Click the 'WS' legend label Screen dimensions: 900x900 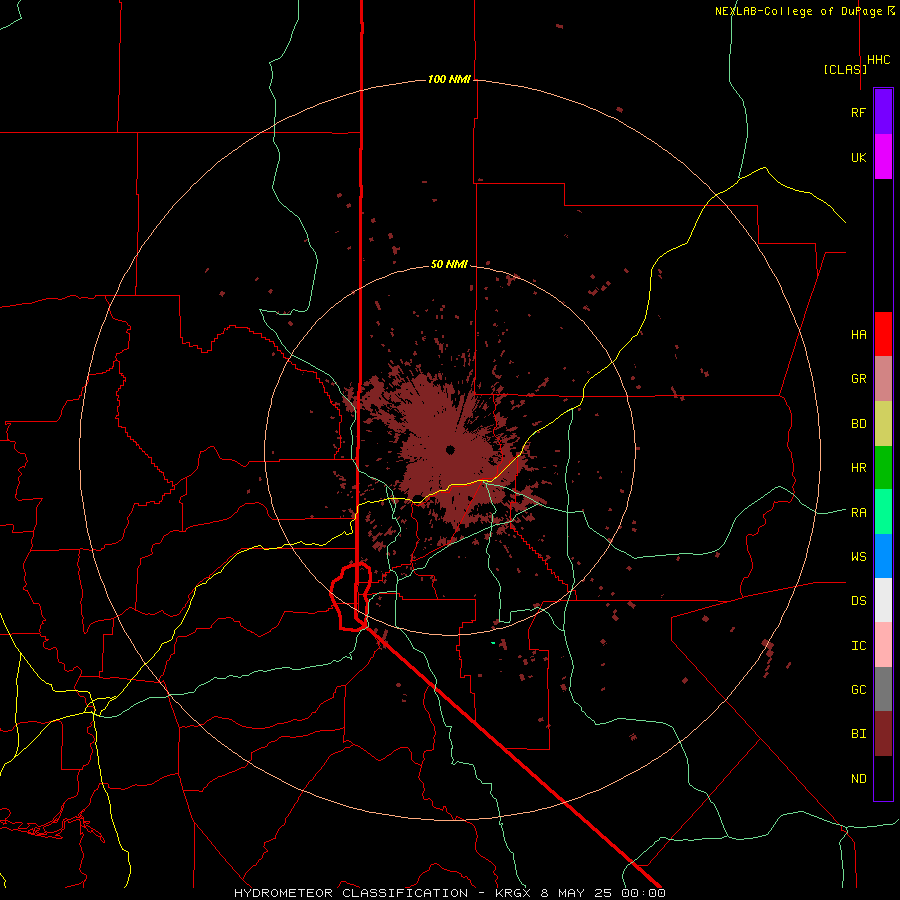[858, 557]
